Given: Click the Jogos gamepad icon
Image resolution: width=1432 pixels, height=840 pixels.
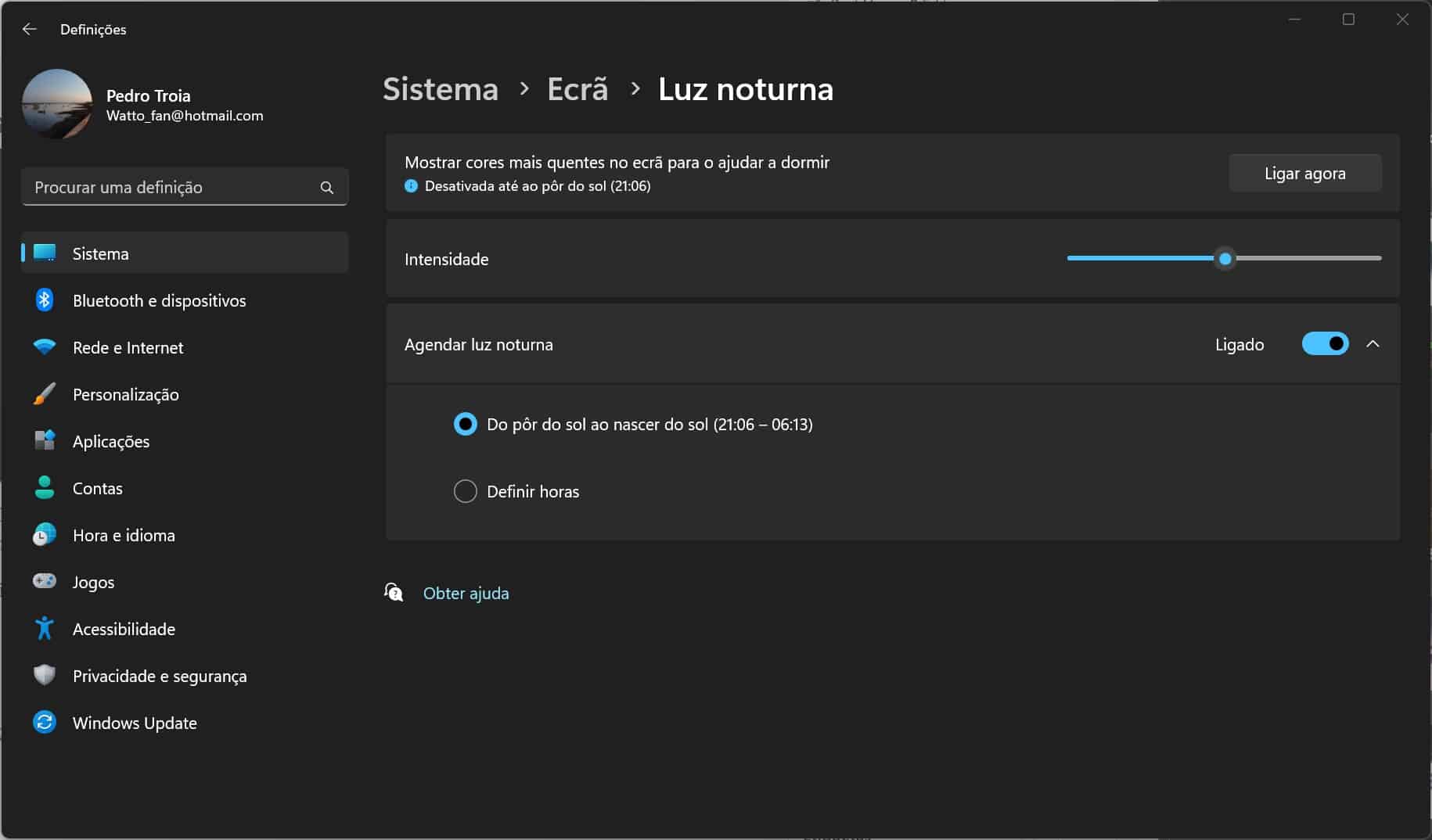Looking at the screenshot, I should tap(45, 581).
